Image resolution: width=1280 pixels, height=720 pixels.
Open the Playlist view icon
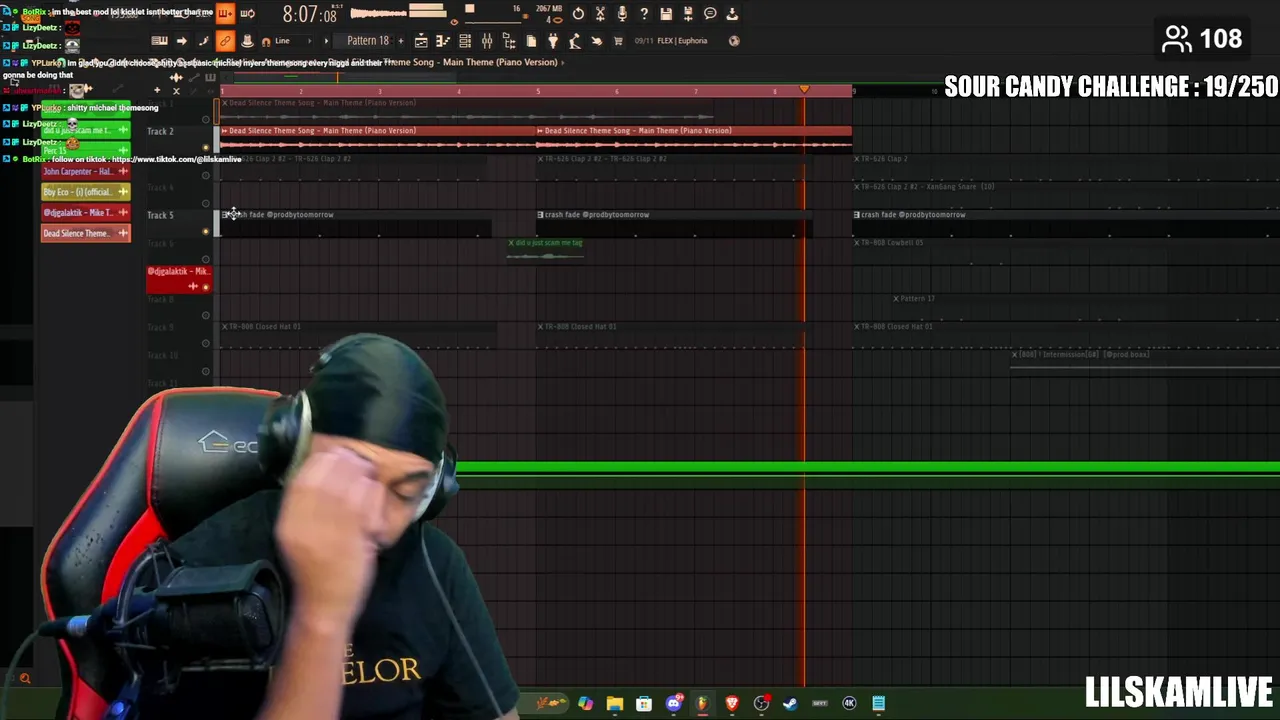click(x=421, y=41)
